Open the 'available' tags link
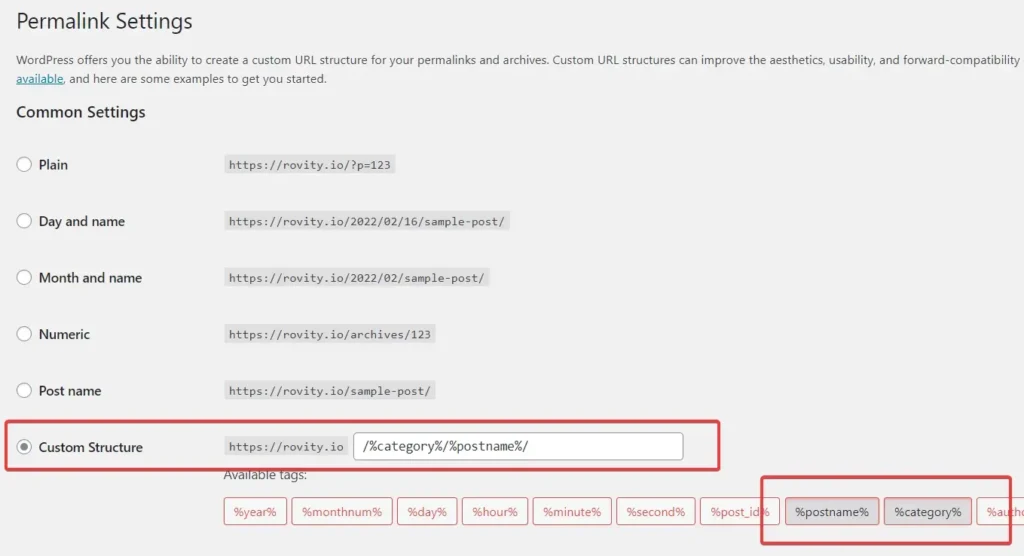Viewport: 1024px width, 556px height. coord(40,78)
